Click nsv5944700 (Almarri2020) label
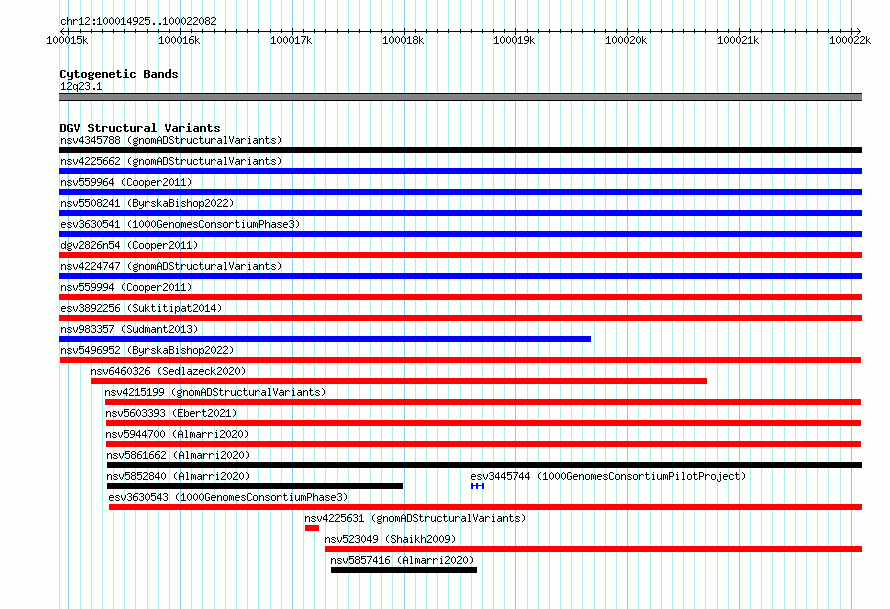Viewport: 890px width, 609px height. 177,434
